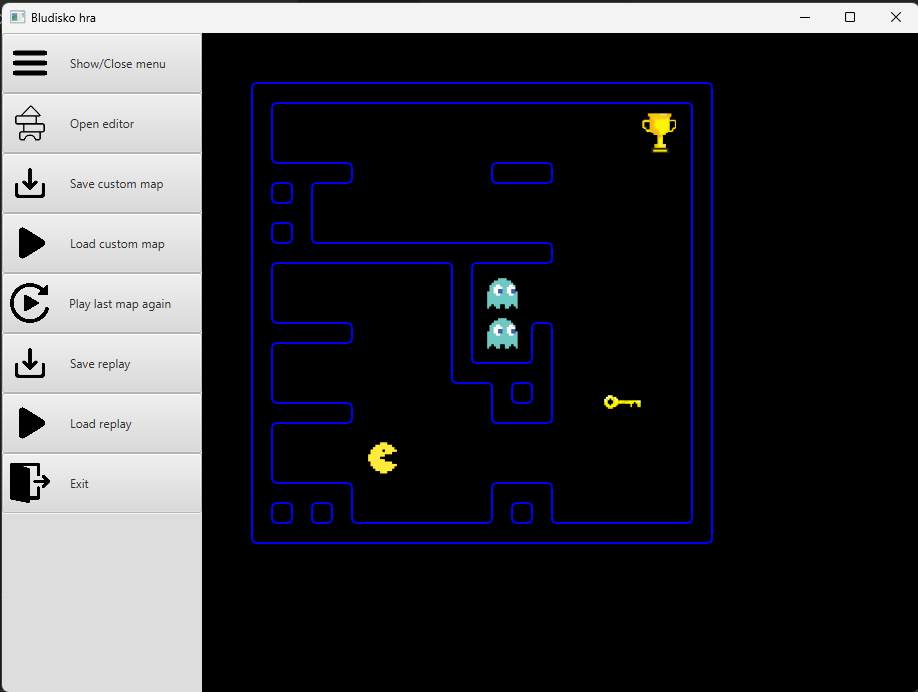This screenshot has height=692, width=918.
Task: Maximize the Bludisko hra window
Action: pos(850,17)
